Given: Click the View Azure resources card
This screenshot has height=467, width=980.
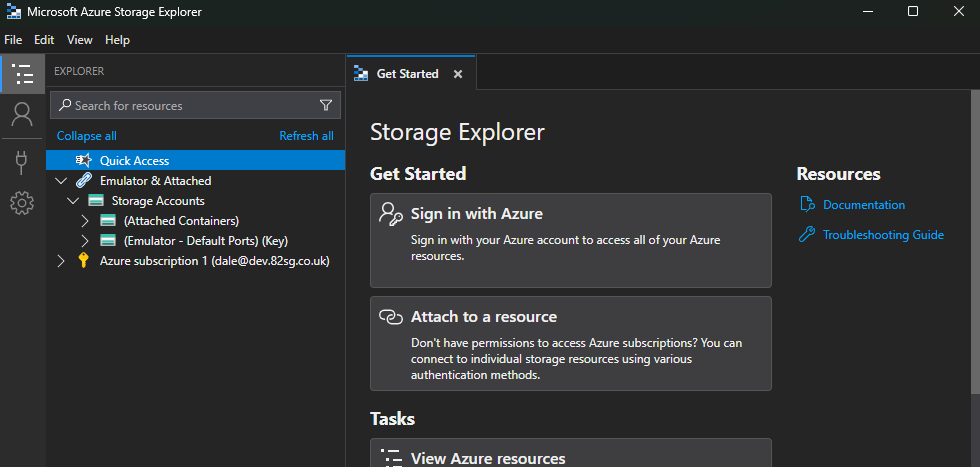Looking at the screenshot, I should (x=571, y=453).
